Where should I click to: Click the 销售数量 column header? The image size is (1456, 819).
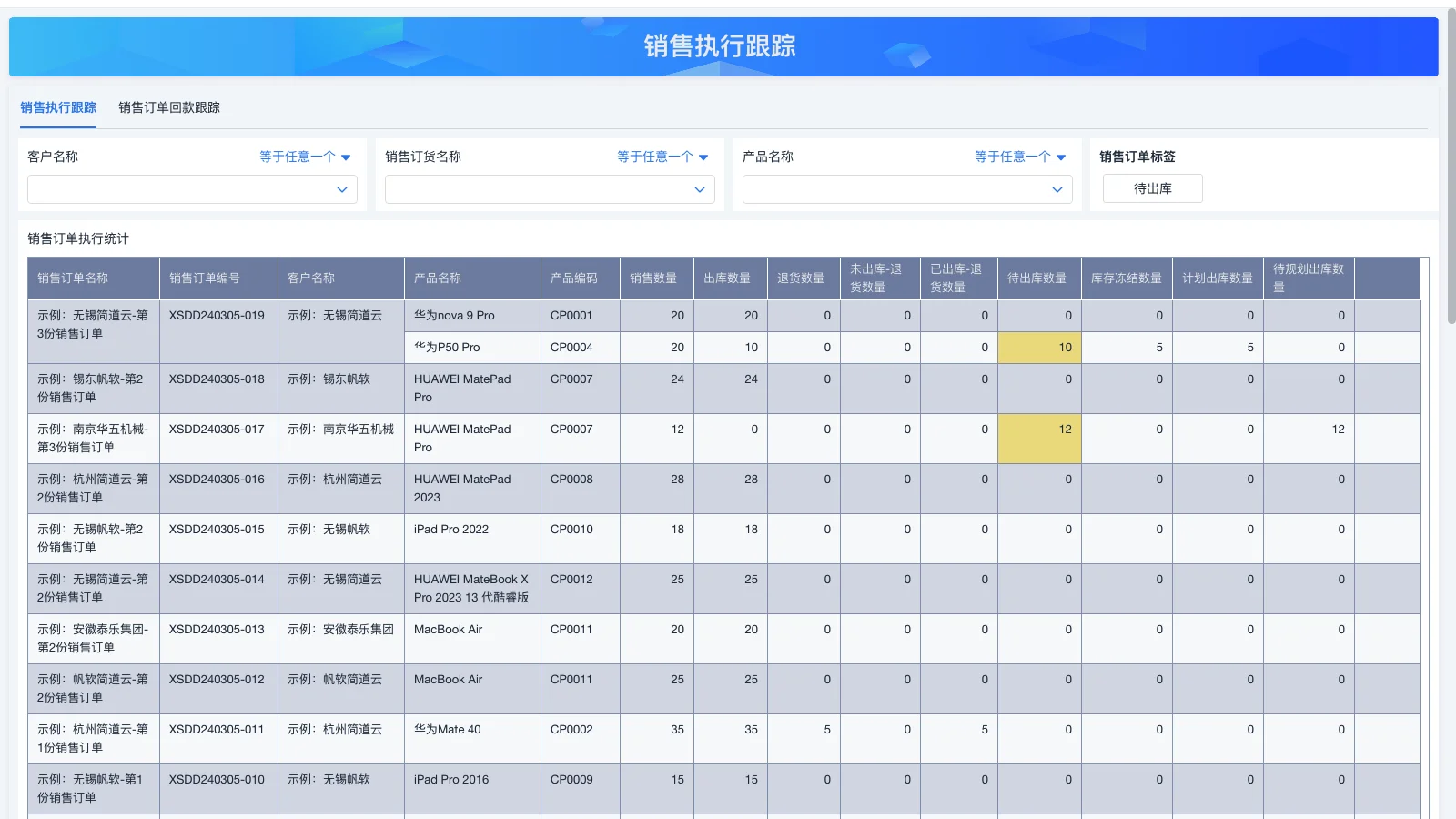point(657,278)
